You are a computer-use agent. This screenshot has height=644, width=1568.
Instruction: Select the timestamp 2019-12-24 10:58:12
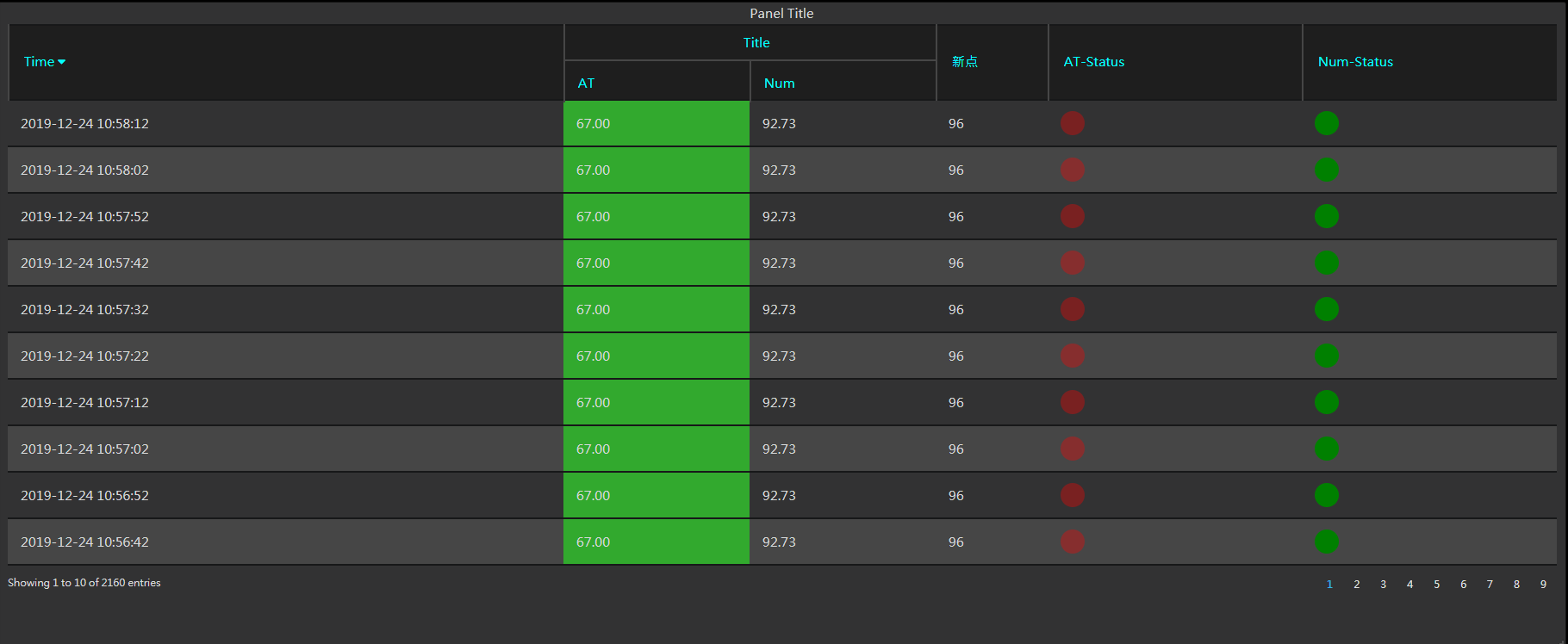coord(84,124)
